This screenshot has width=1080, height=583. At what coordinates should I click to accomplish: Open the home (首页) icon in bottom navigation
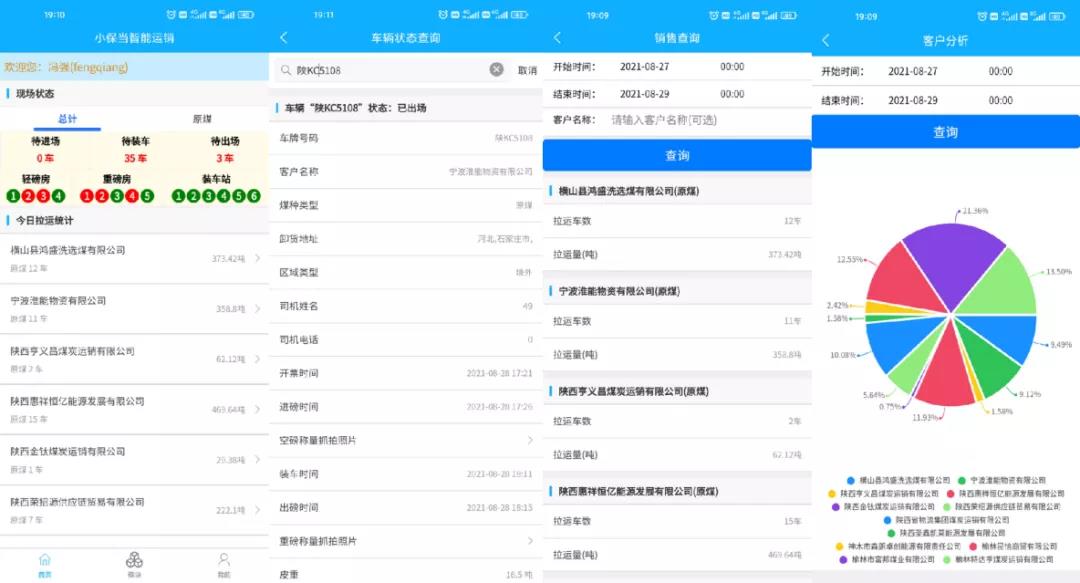(x=44, y=563)
